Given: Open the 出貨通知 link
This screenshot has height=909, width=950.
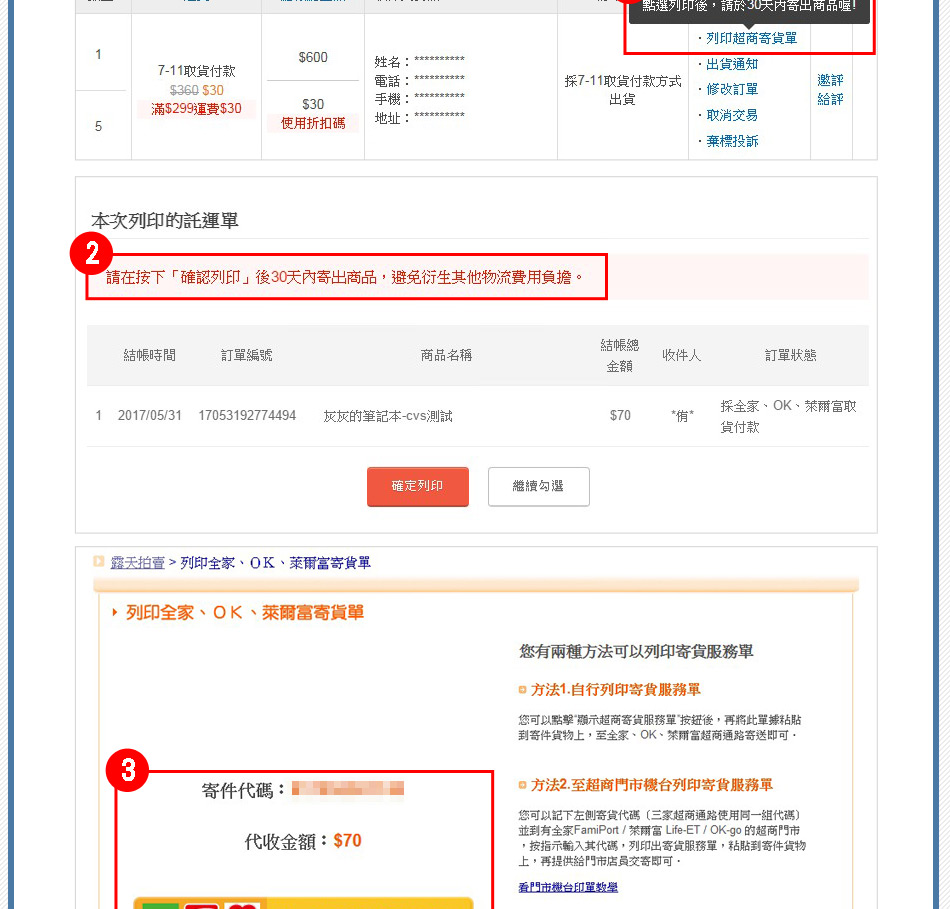Looking at the screenshot, I should [x=732, y=64].
